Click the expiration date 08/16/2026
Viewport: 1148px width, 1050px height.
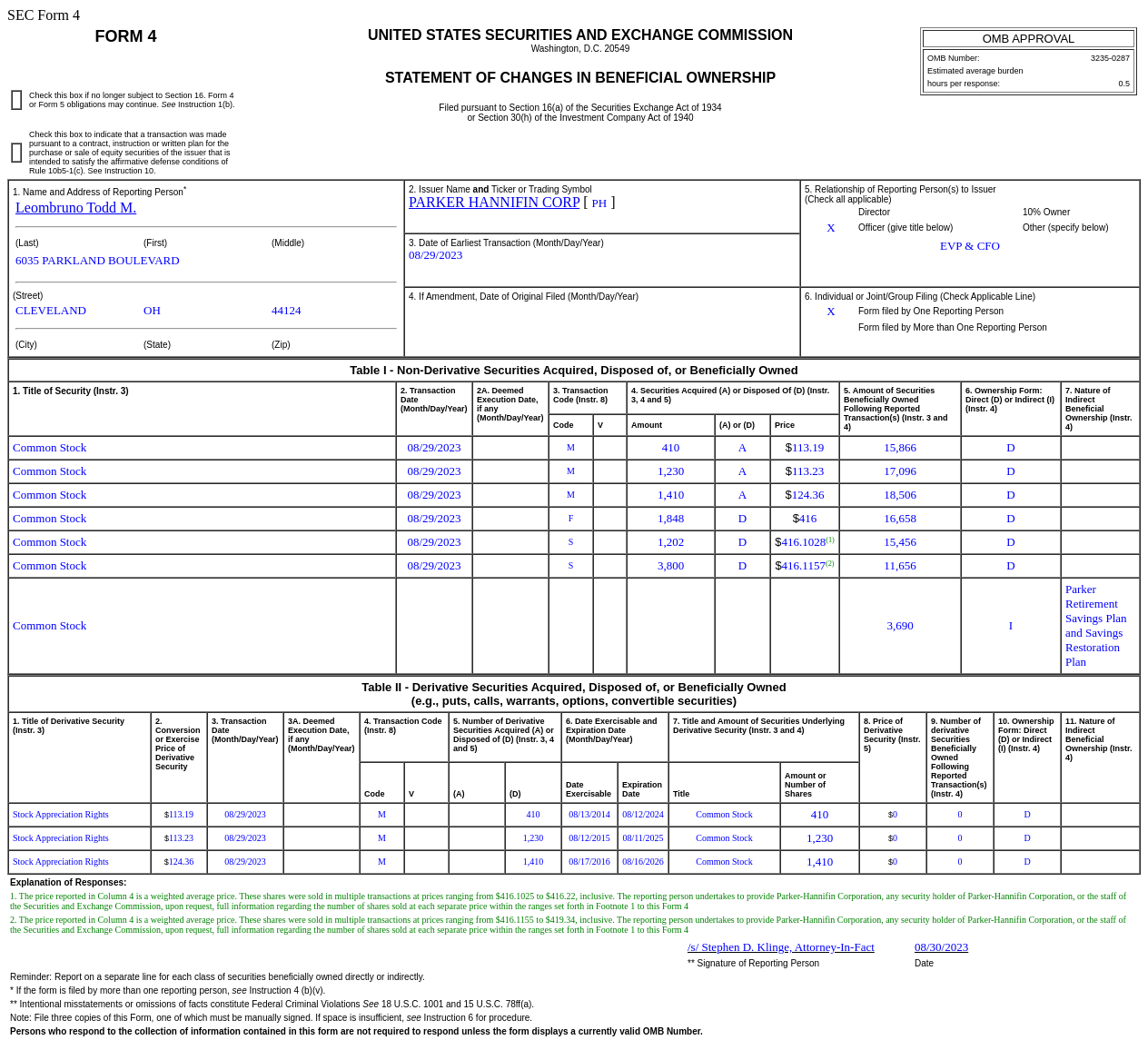pyautogui.click(x=643, y=862)
